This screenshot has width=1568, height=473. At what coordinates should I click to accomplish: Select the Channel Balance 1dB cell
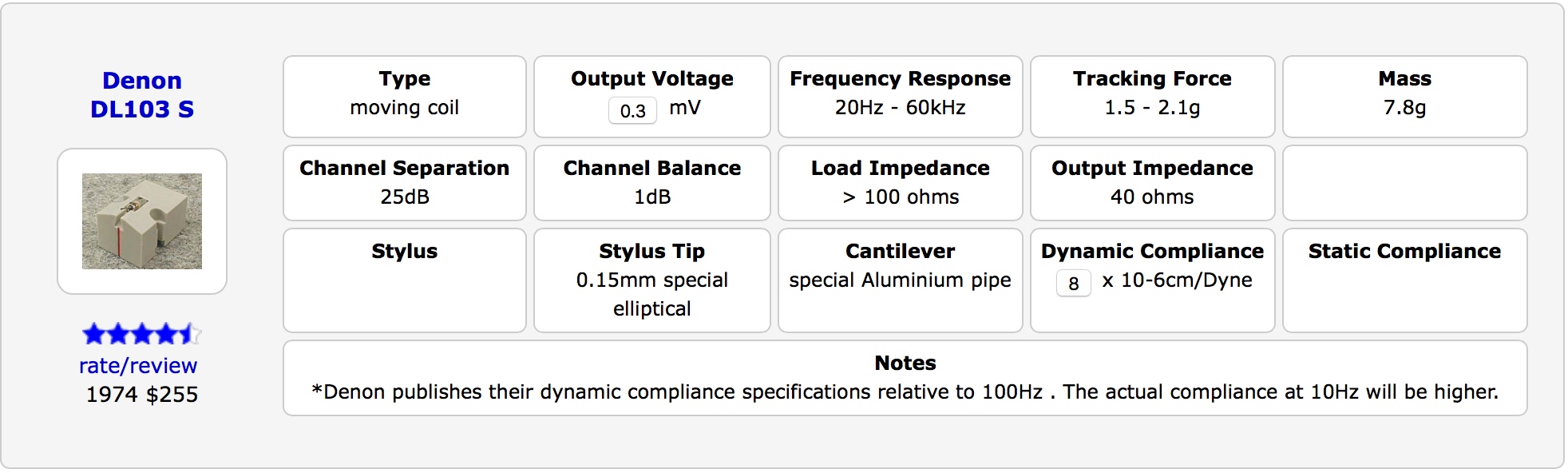pyautogui.click(x=651, y=183)
